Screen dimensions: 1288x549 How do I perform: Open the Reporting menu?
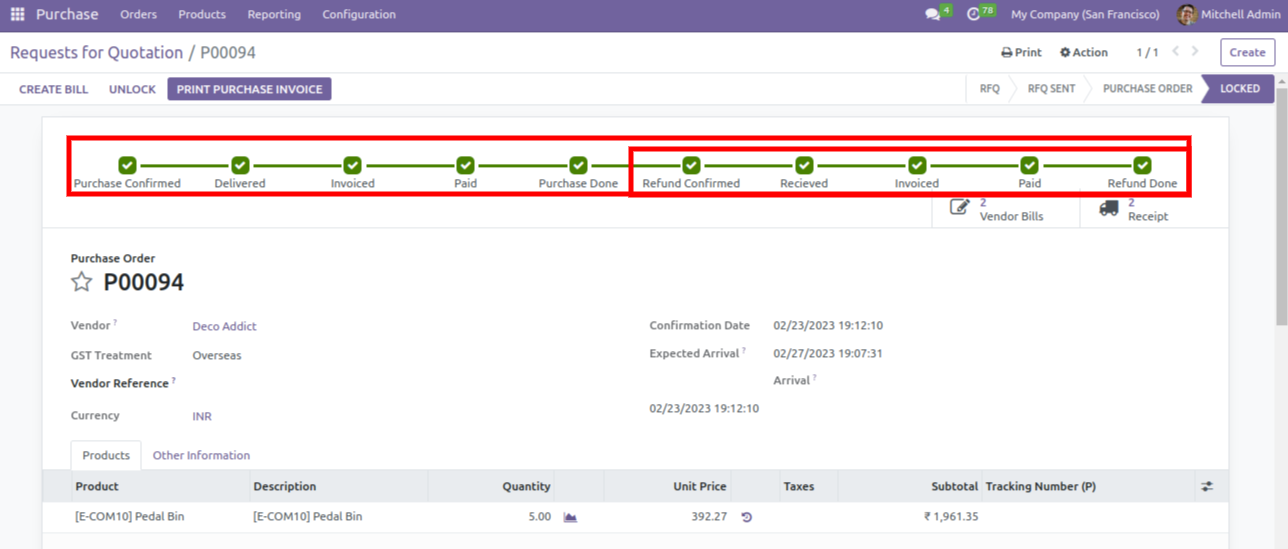coord(274,14)
